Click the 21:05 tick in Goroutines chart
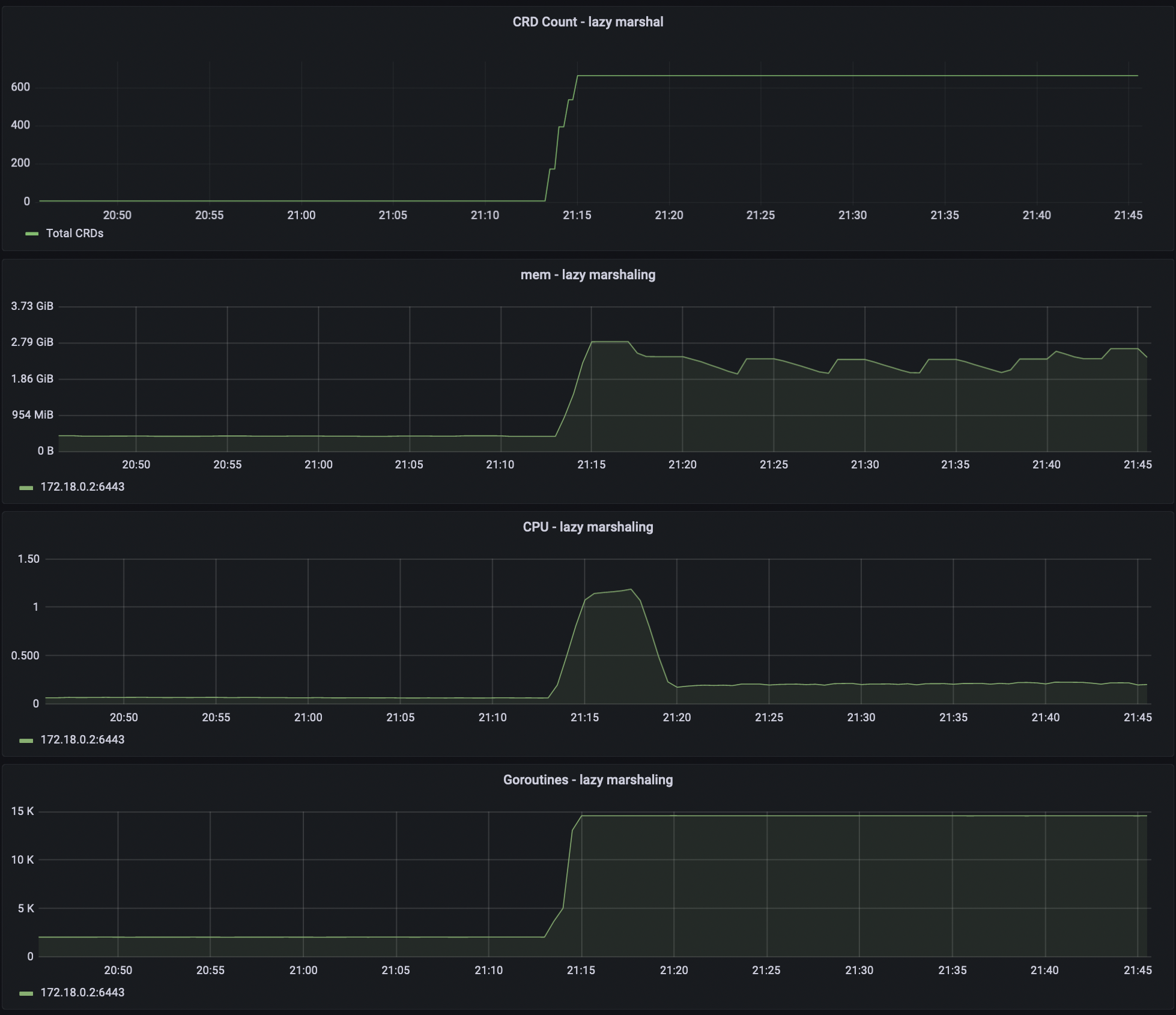 [396, 971]
